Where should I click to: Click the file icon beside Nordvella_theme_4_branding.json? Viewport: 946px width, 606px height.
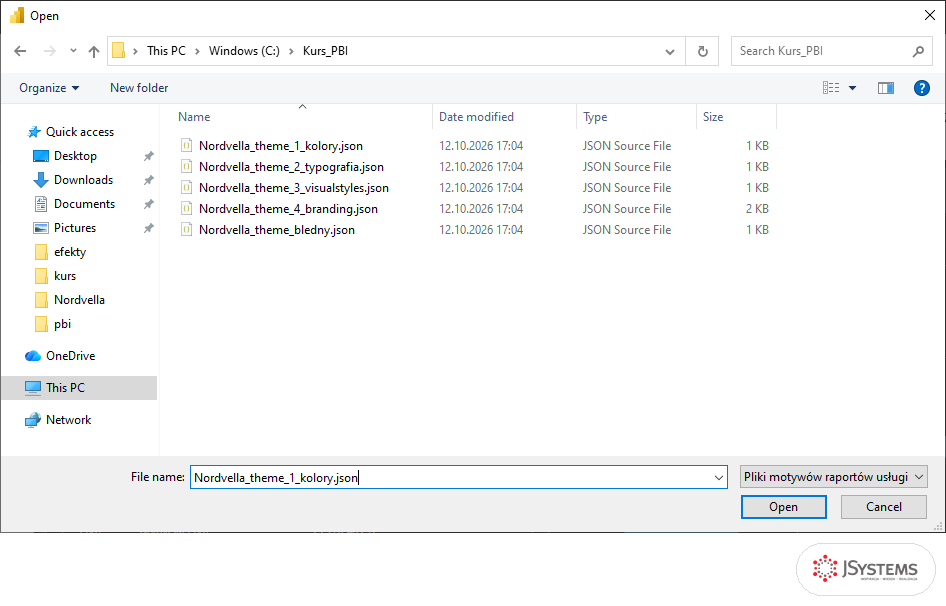tap(186, 209)
